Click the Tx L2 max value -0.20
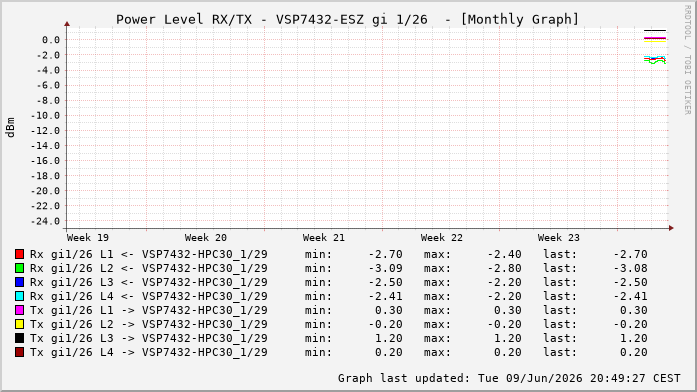Image resolution: width=697 pixels, height=392 pixels. pos(505,324)
